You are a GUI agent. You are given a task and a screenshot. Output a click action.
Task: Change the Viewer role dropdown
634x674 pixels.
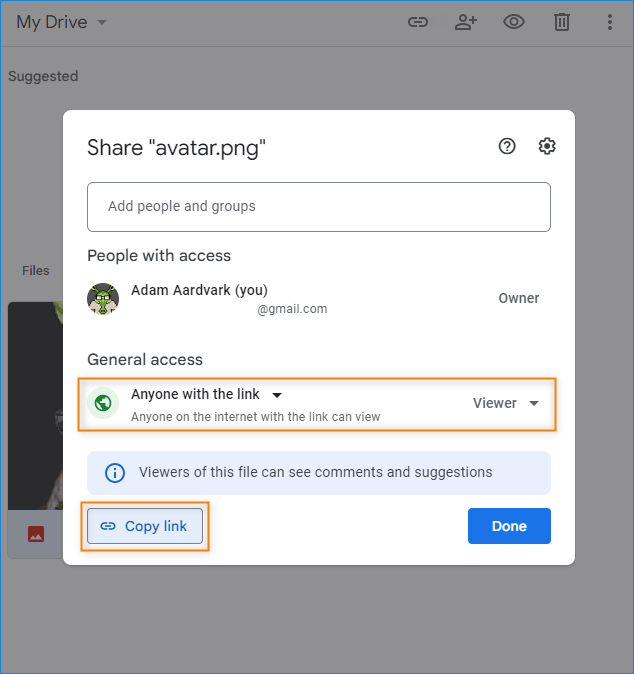coord(506,404)
